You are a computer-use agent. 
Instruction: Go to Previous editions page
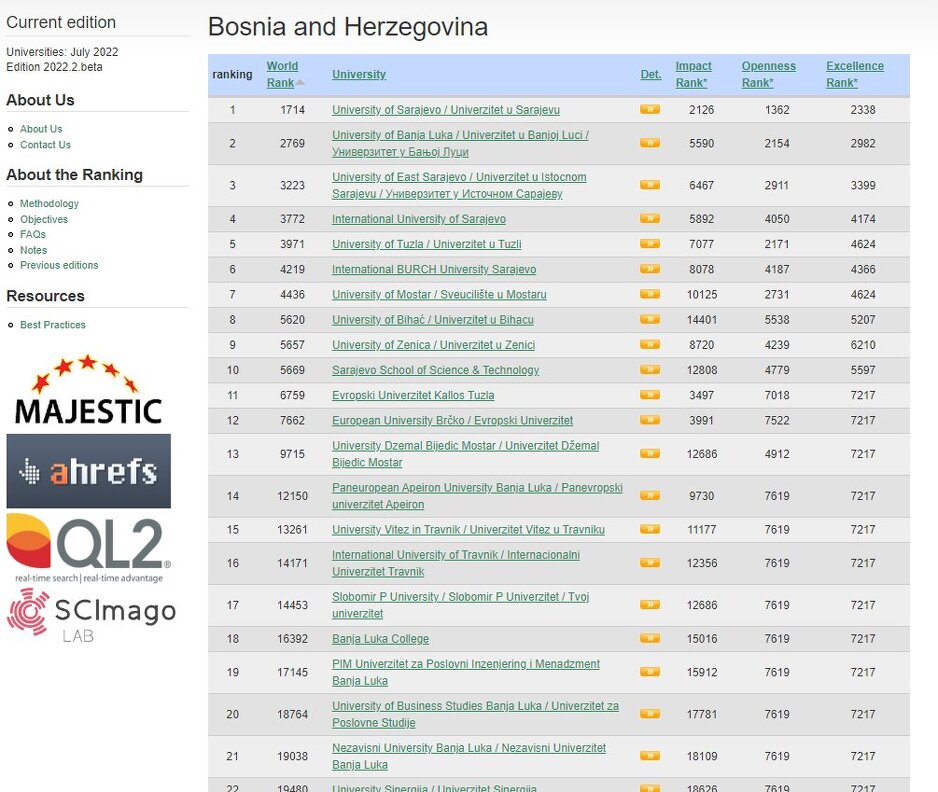coord(59,265)
